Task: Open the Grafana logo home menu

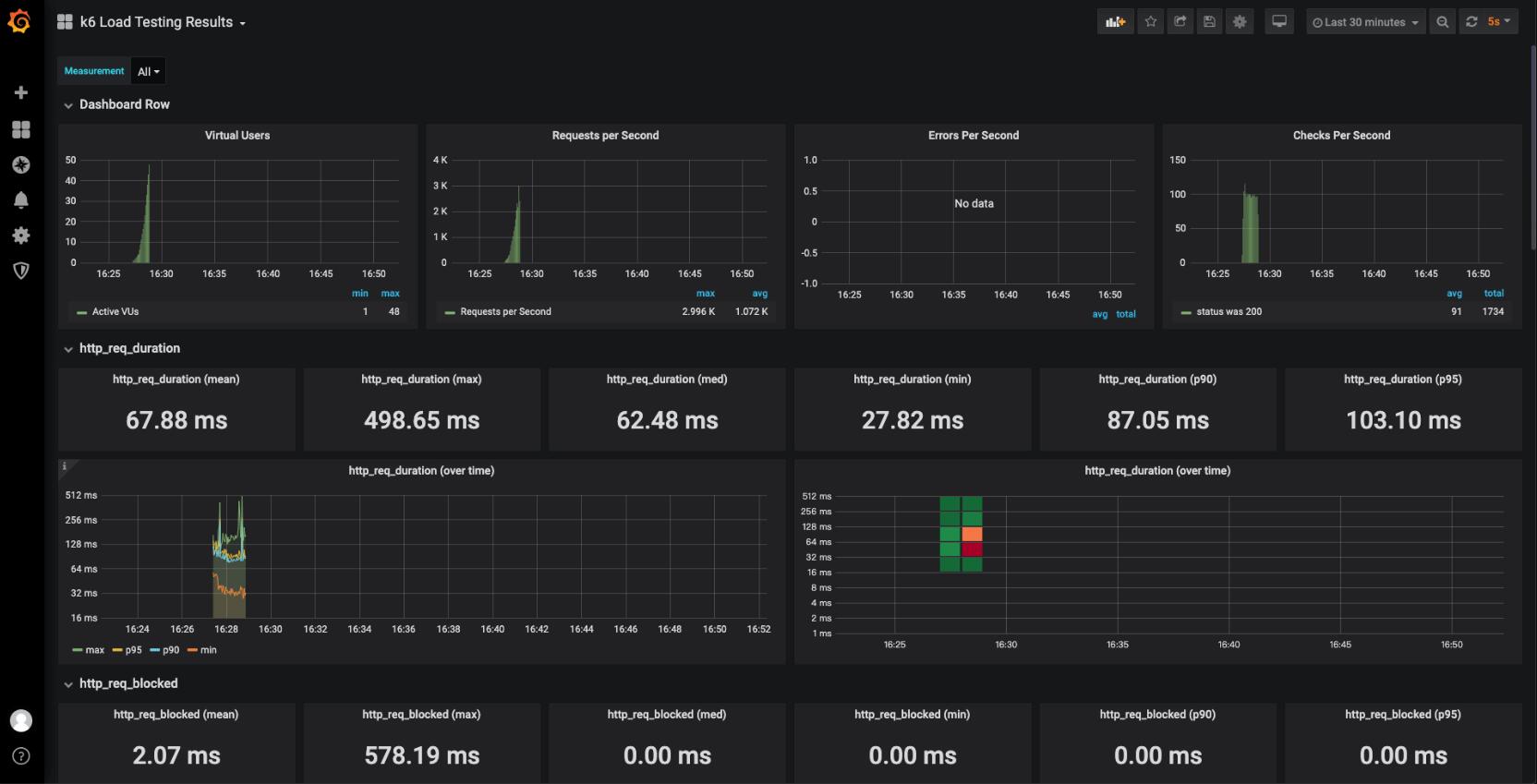Action: pos(19,21)
